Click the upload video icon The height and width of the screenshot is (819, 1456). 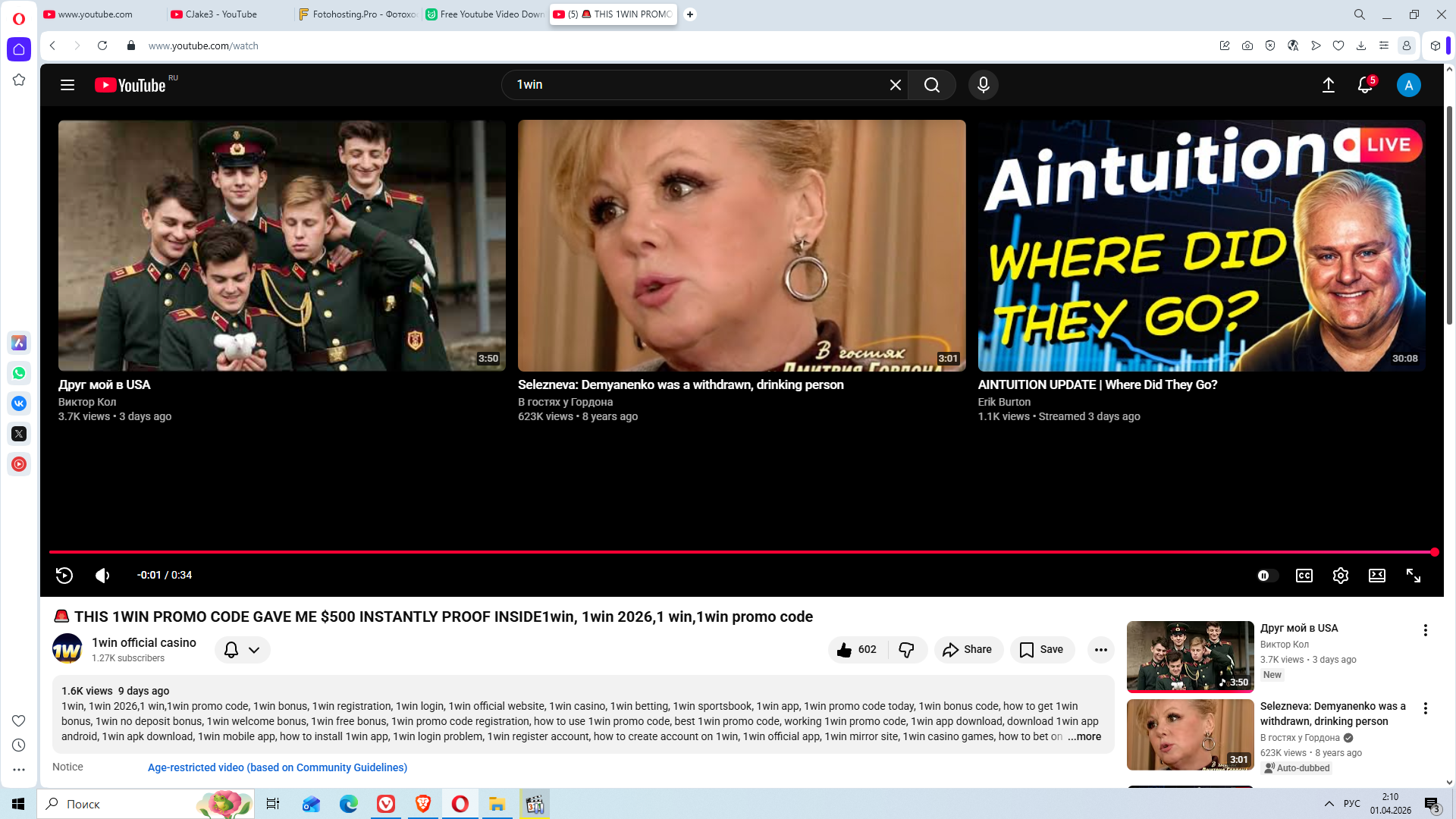[1329, 85]
